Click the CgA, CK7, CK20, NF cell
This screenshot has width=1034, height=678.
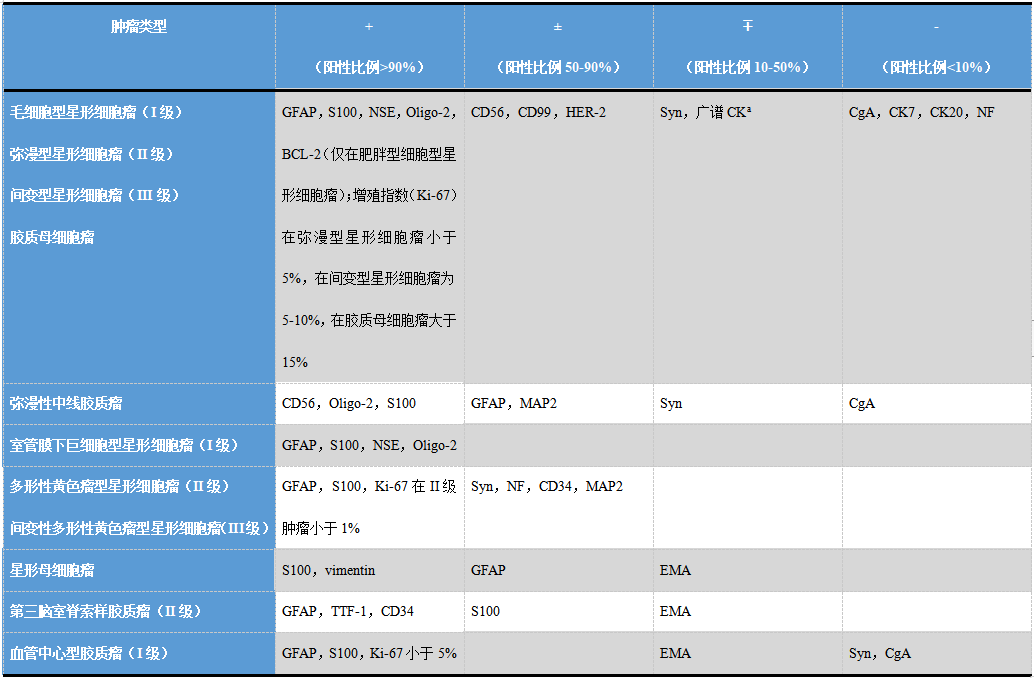[921, 113]
